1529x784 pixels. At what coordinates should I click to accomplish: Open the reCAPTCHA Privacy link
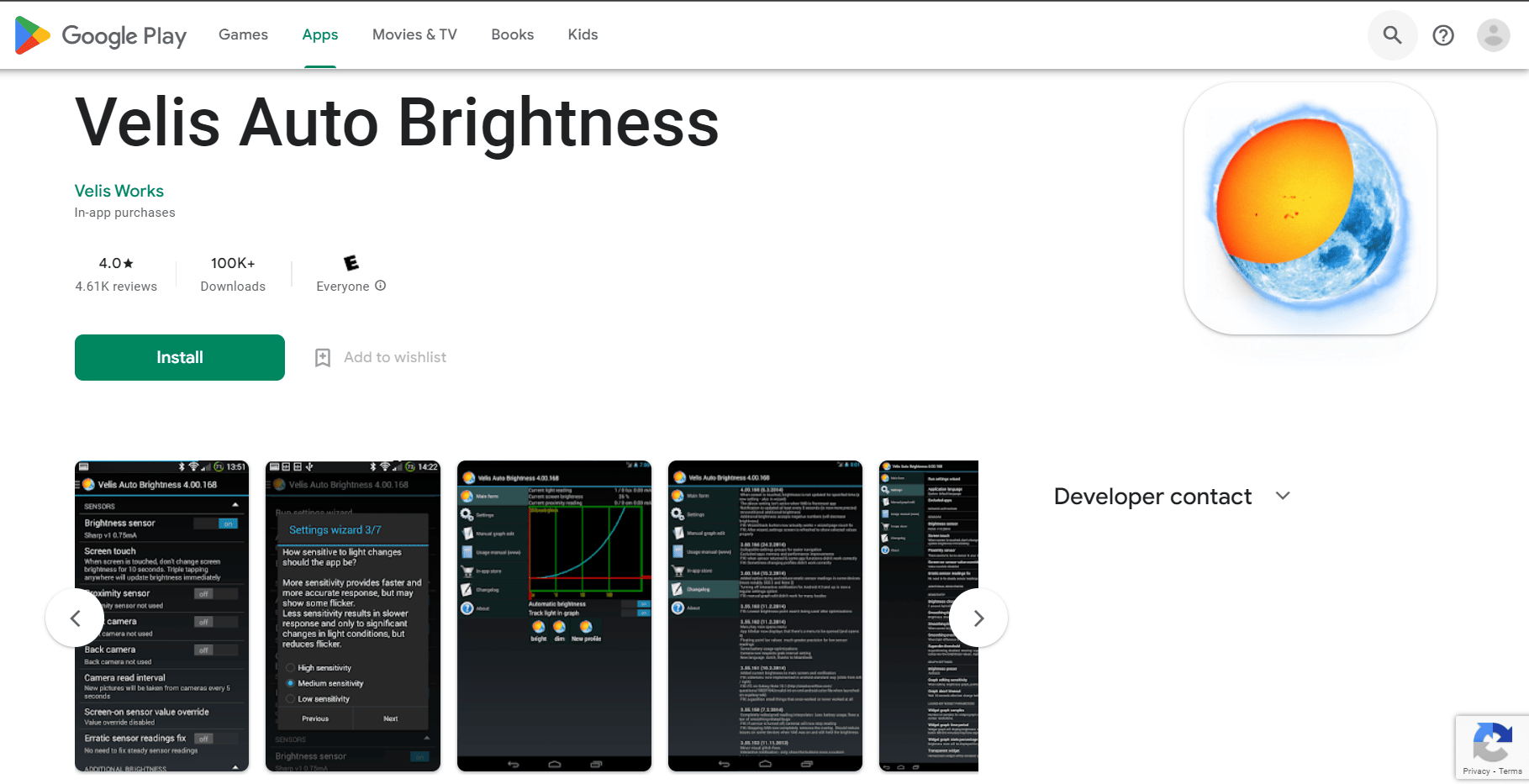click(1476, 771)
